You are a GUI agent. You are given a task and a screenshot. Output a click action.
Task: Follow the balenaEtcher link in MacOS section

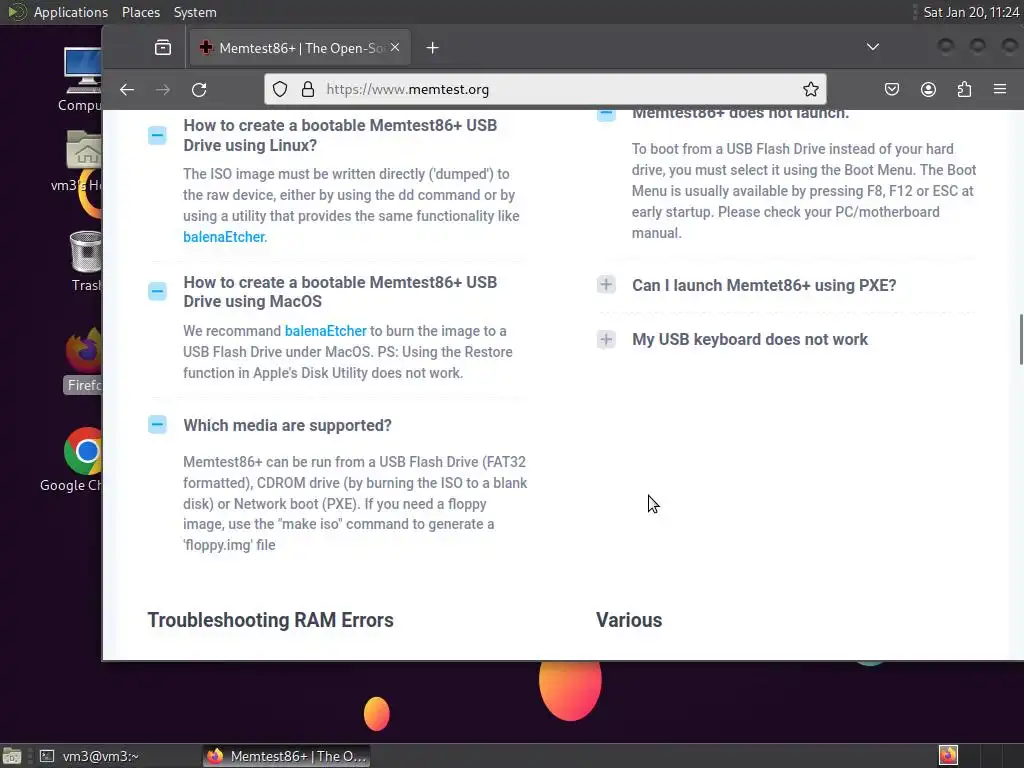tap(326, 331)
